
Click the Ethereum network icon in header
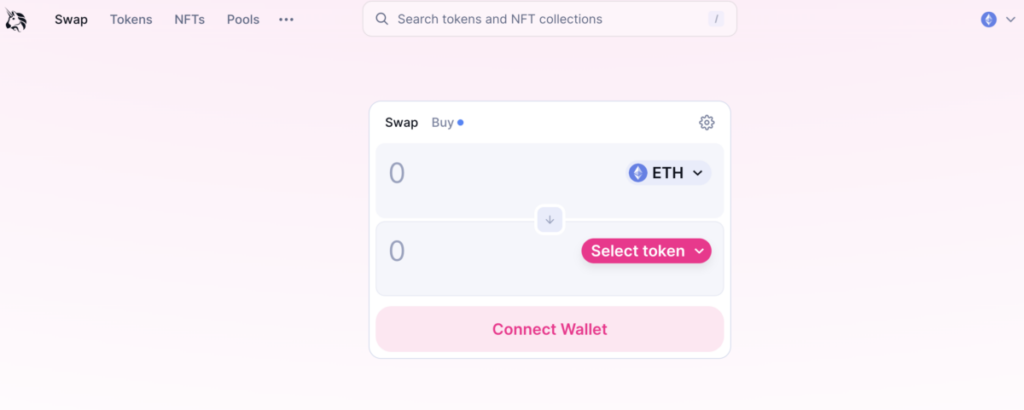coord(989,19)
